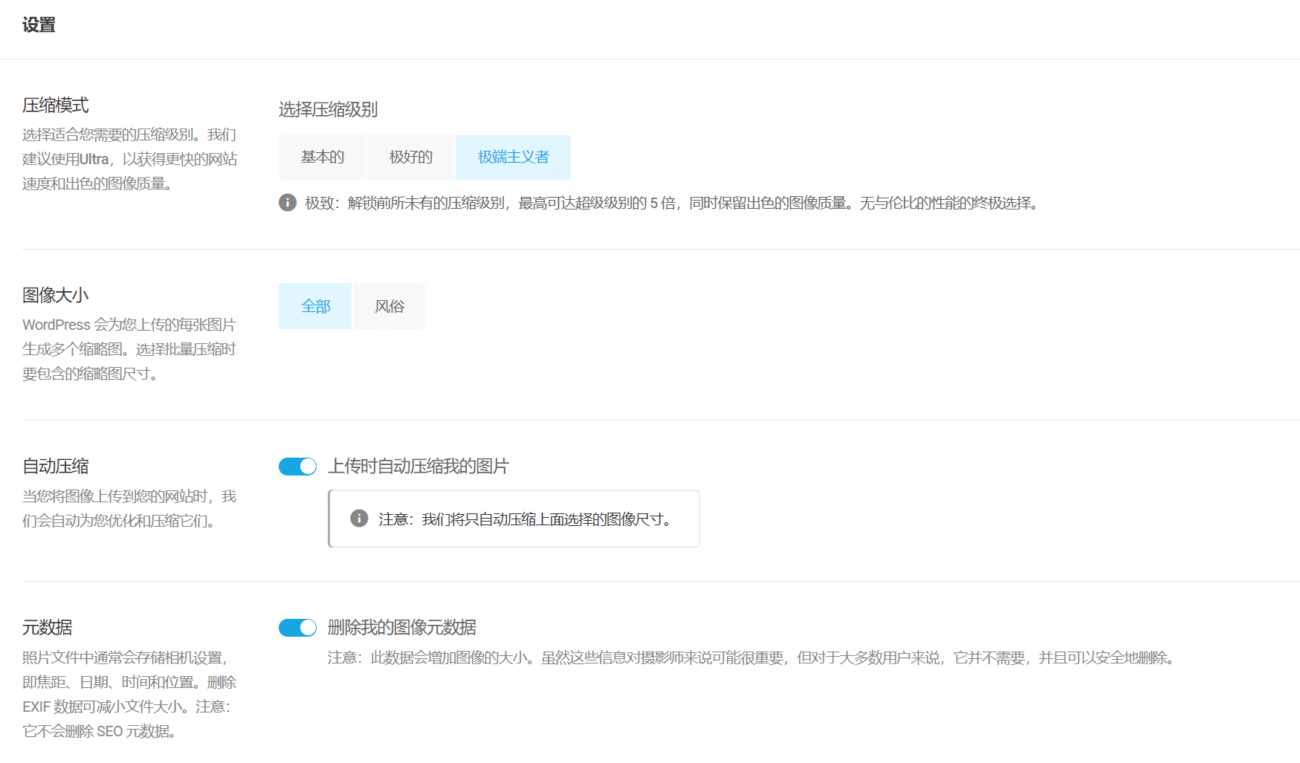The image size is (1300, 763).
Task: Click the 上传时自动压缩我的图片 label
Action: point(418,467)
